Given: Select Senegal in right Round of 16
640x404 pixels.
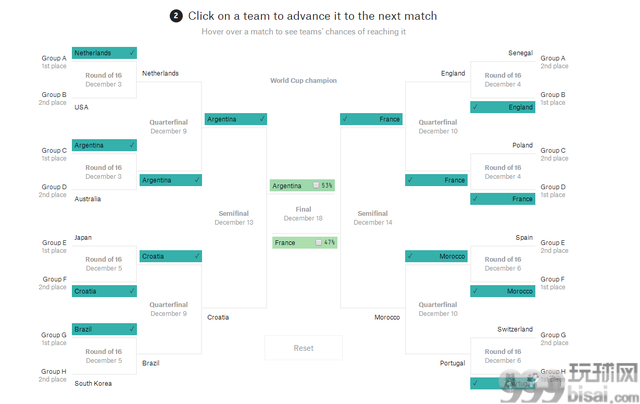Looking at the screenshot, I should tap(502, 53).
